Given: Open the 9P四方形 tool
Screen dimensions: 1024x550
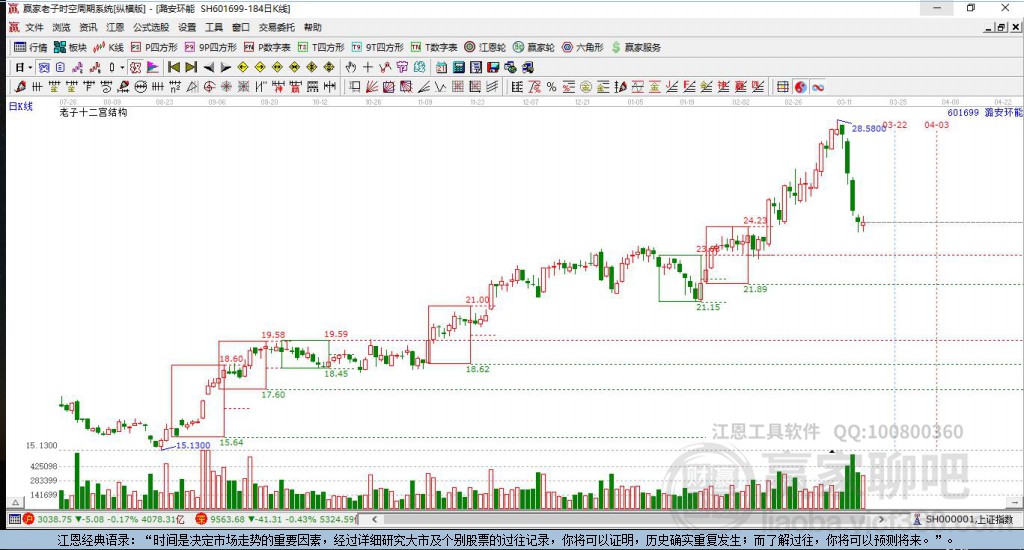Looking at the screenshot, I should 210,47.
